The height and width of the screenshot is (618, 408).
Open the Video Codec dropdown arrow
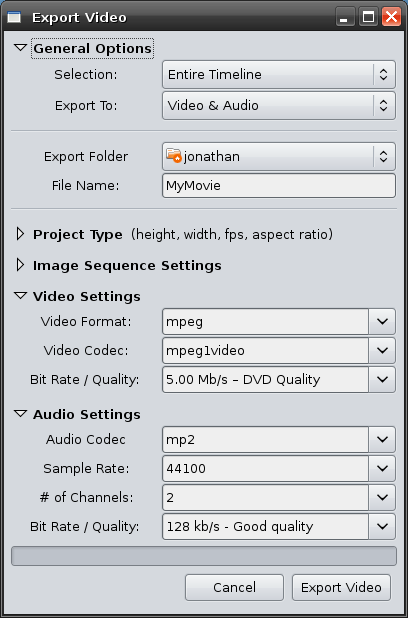(382, 350)
